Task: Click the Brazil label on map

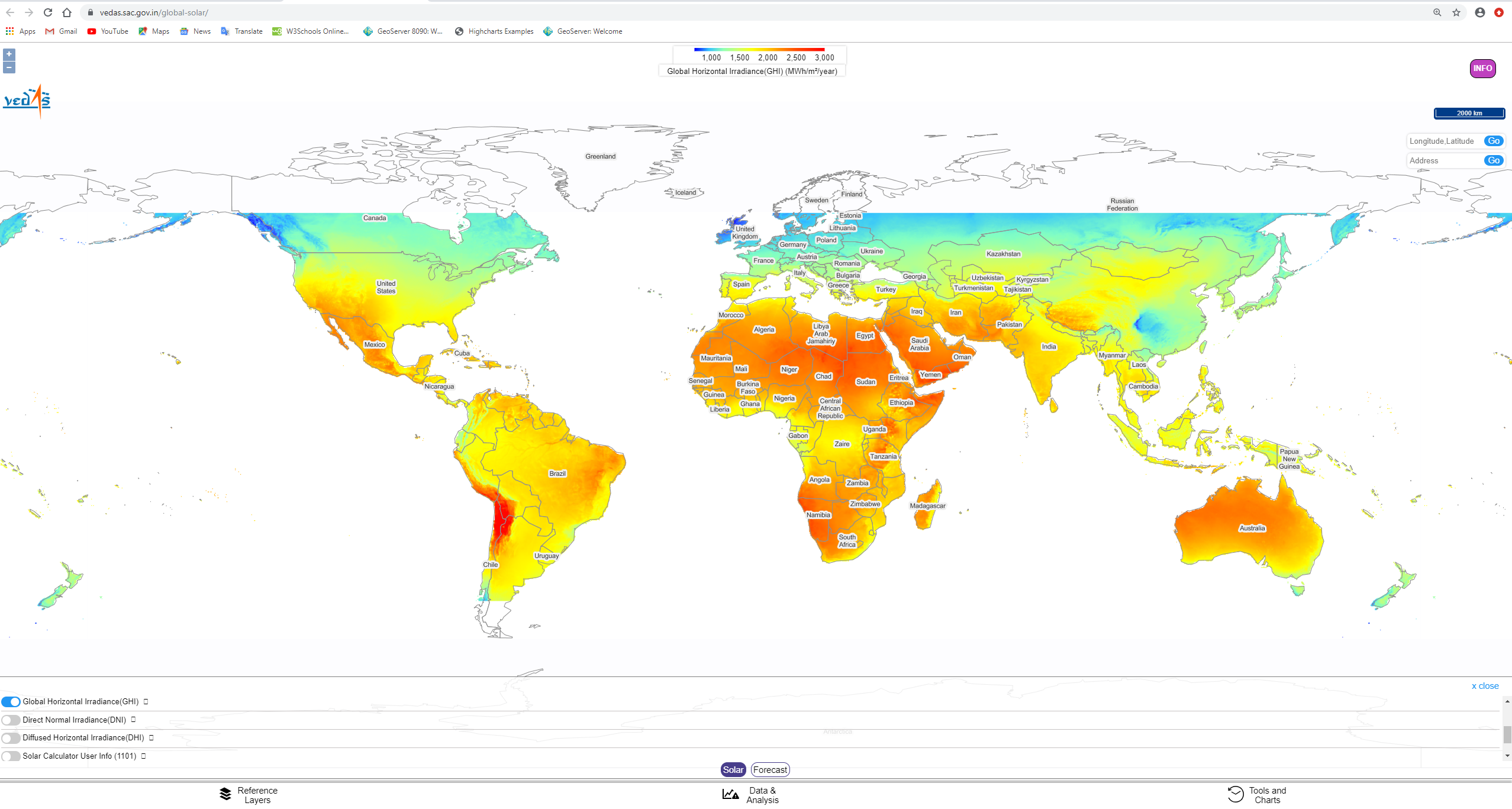Action: click(557, 473)
